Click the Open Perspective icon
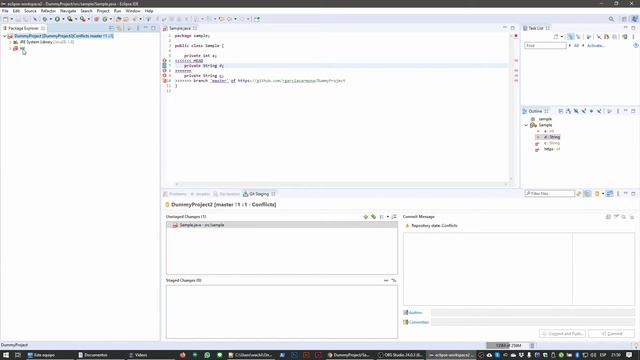This screenshot has height=360, width=640. (624, 19)
